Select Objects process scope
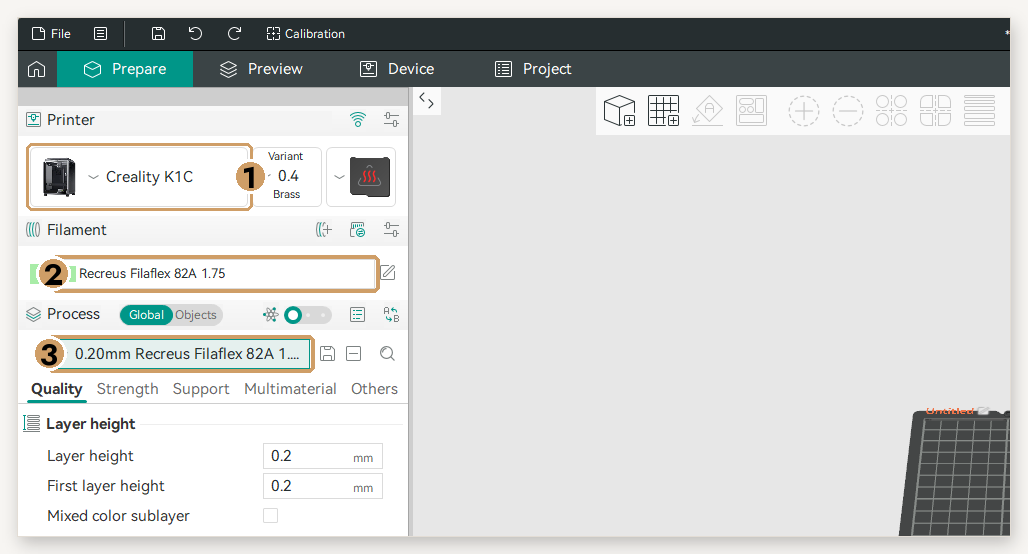The image size is (1028, 554). pos(196,315)
